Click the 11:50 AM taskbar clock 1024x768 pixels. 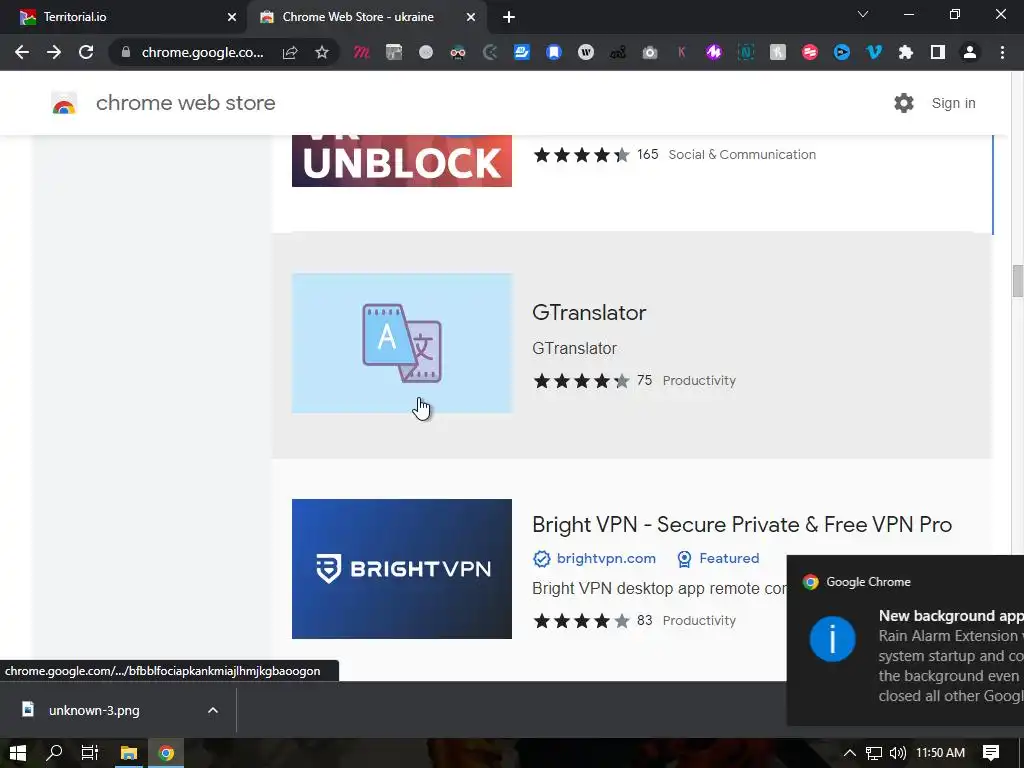coord(940,753)
